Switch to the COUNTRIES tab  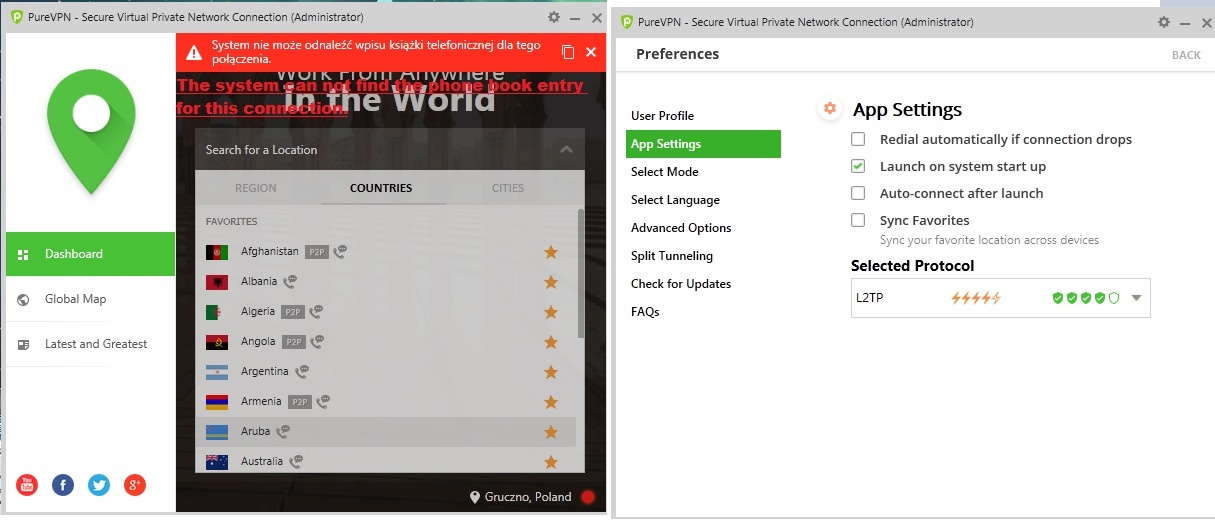(x=381, y=188)
